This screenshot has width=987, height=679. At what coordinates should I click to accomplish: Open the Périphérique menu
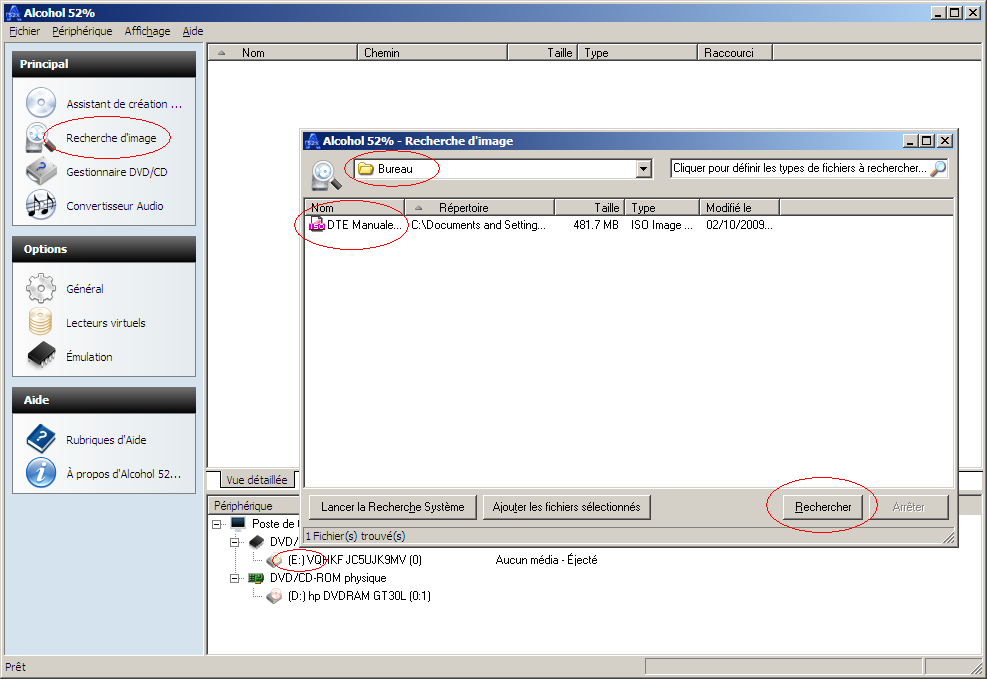pos(82,31)
